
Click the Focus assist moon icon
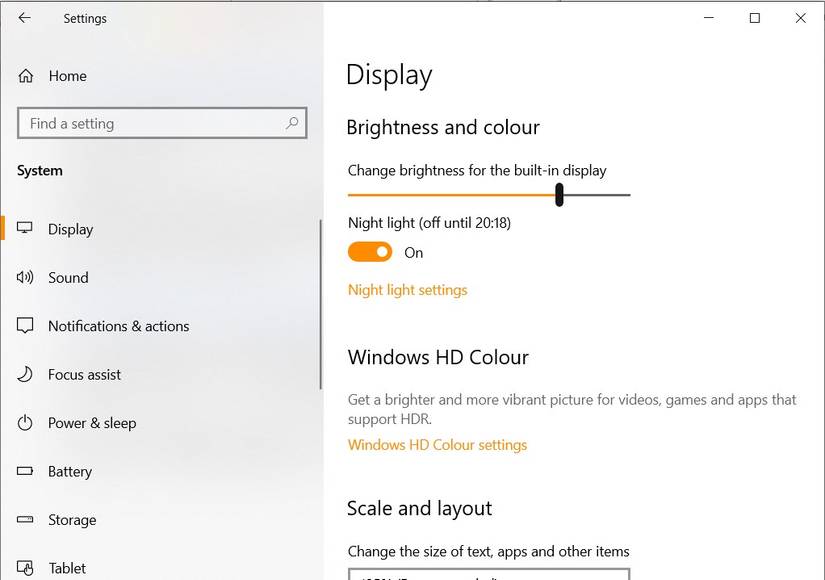(x=26, y=374)
